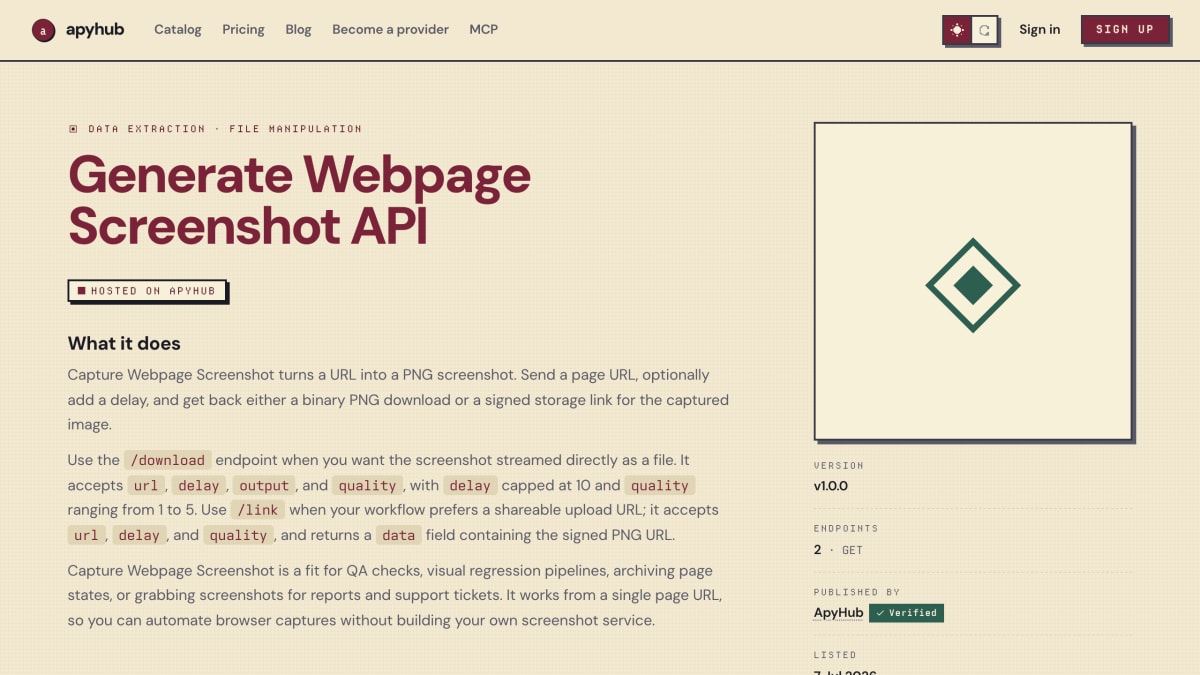Click the apyhub round logo icon
The width and height of the screenshot is (1200, 675).
click(43, 30)
